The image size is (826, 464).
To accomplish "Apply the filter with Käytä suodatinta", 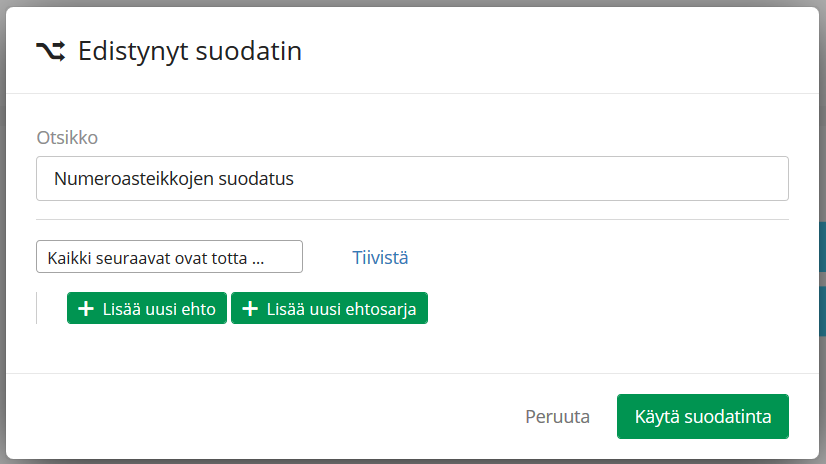I will coord(703,417).
